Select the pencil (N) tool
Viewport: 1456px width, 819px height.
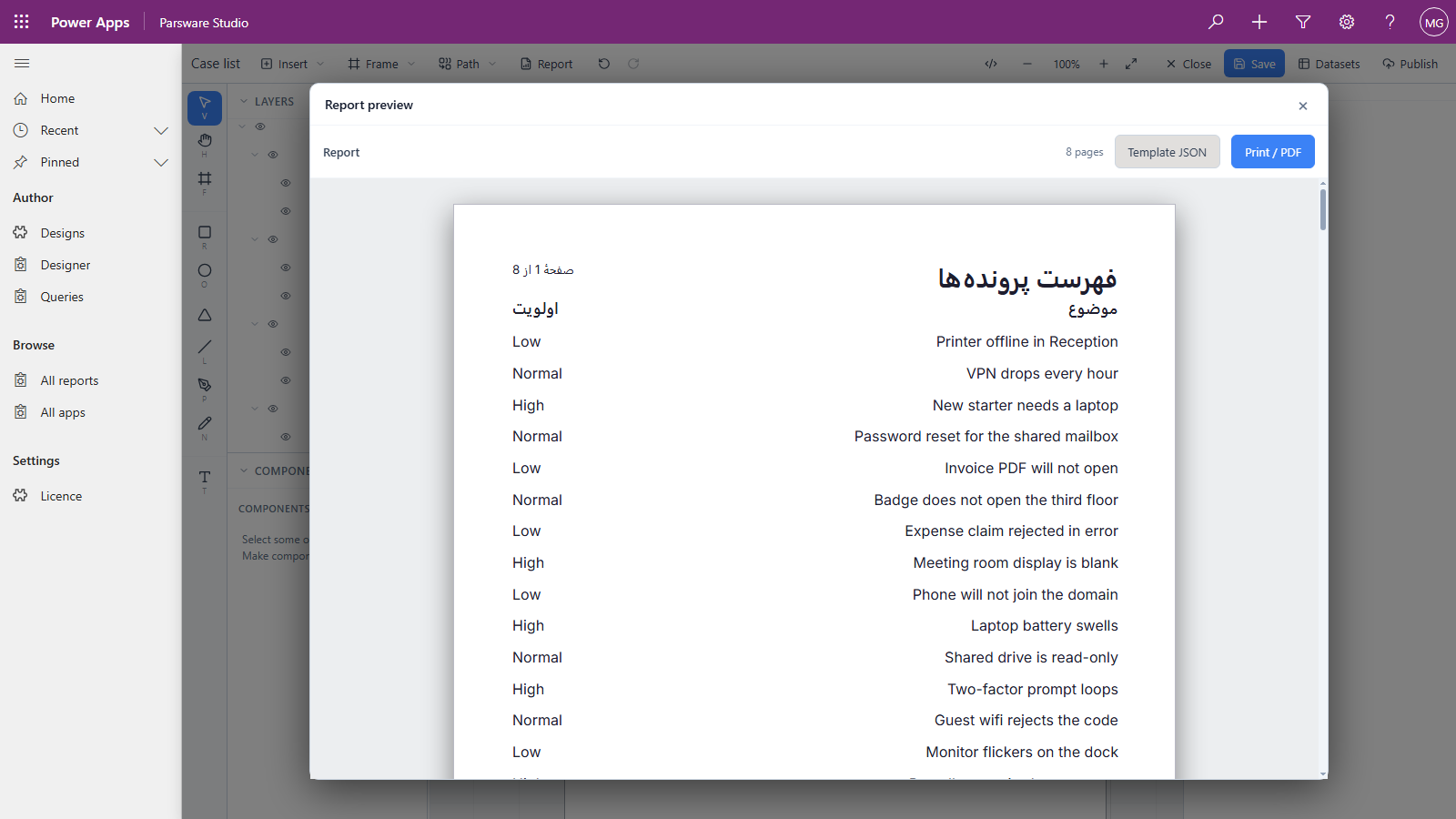point(205,427)
